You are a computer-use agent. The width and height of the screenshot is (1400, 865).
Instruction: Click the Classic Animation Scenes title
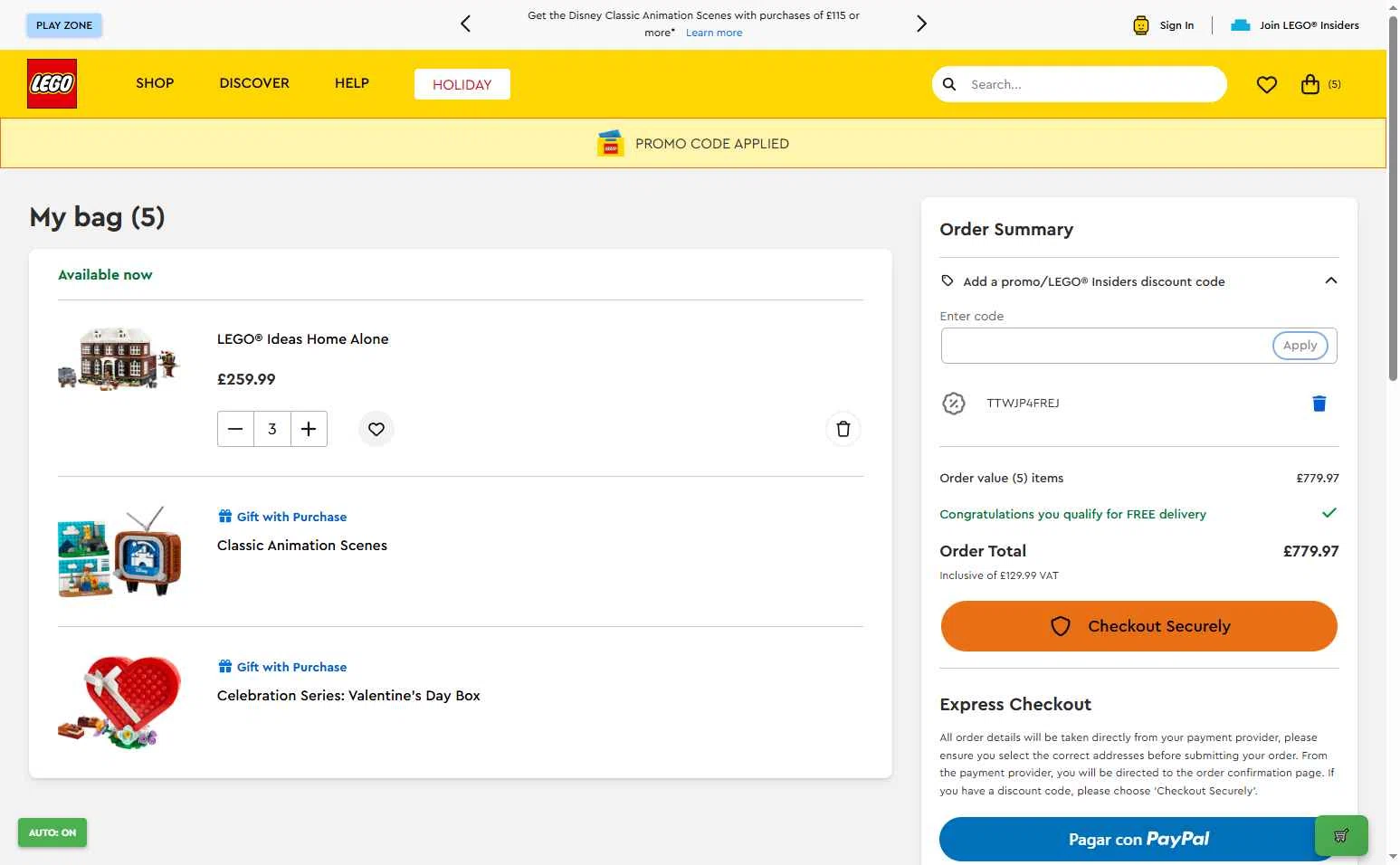click(x=302, y=545)
